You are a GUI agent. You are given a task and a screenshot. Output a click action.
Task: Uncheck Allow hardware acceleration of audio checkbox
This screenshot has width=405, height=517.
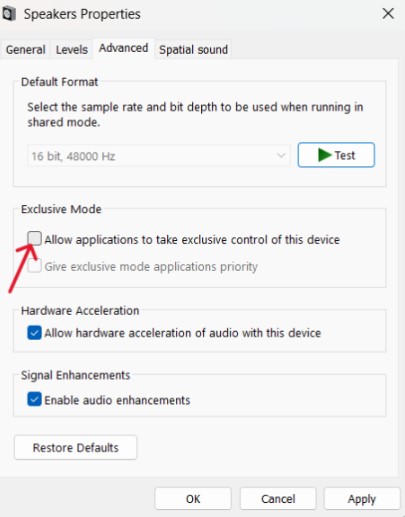(34, 333)
